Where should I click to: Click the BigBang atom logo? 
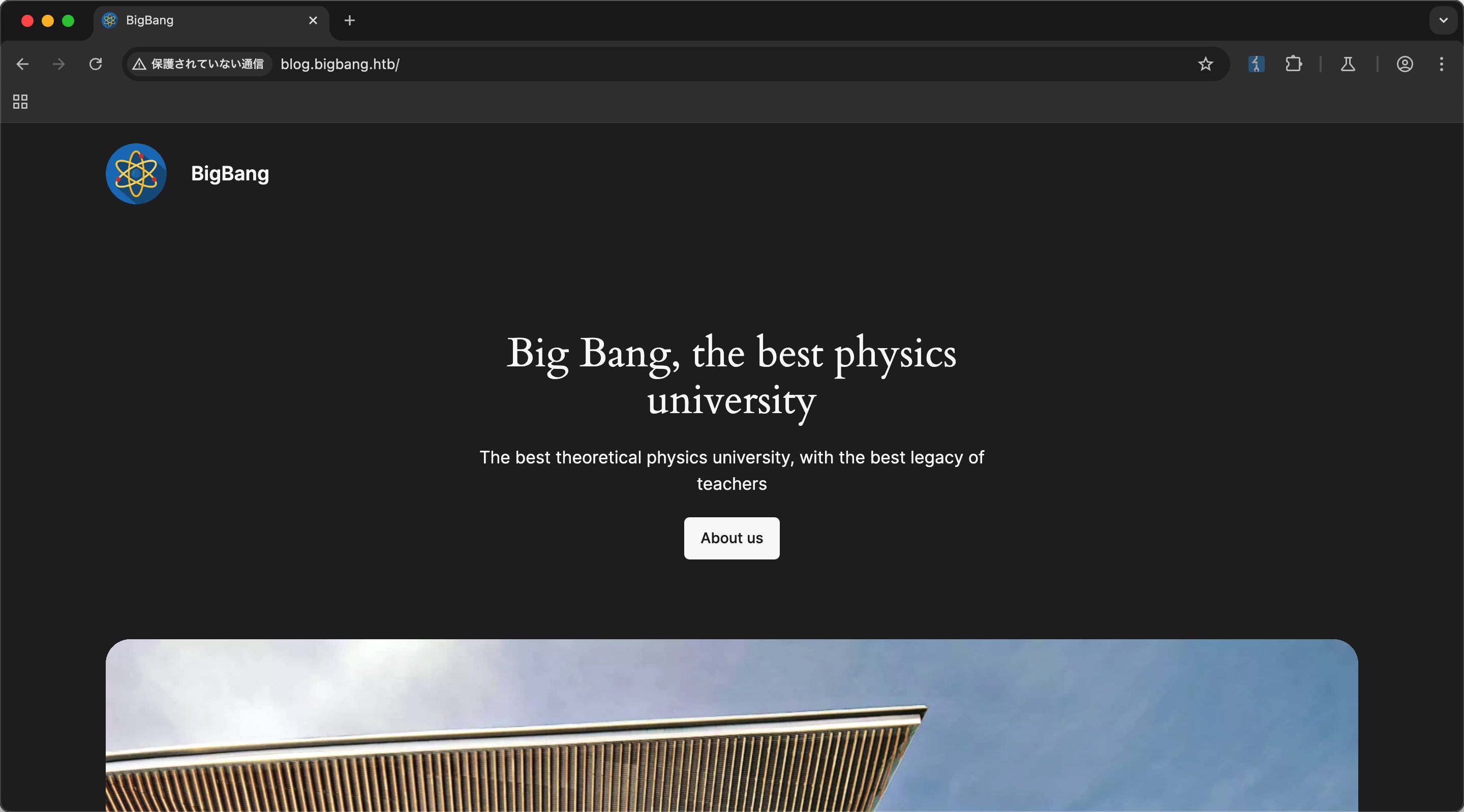tap(136, 174)
